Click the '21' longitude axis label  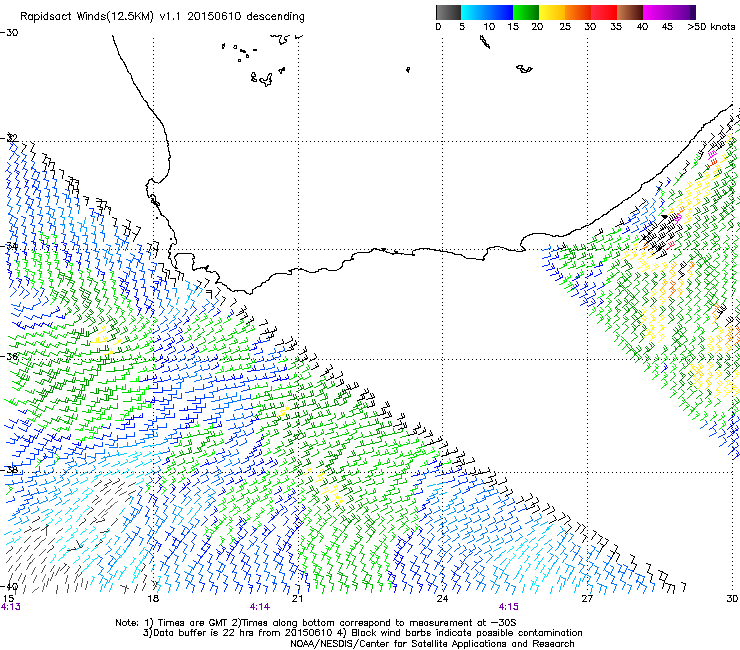297,599
